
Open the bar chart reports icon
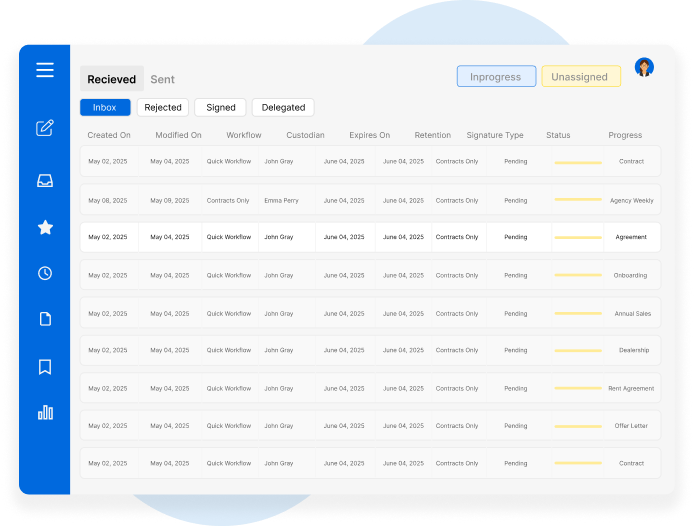45,412
